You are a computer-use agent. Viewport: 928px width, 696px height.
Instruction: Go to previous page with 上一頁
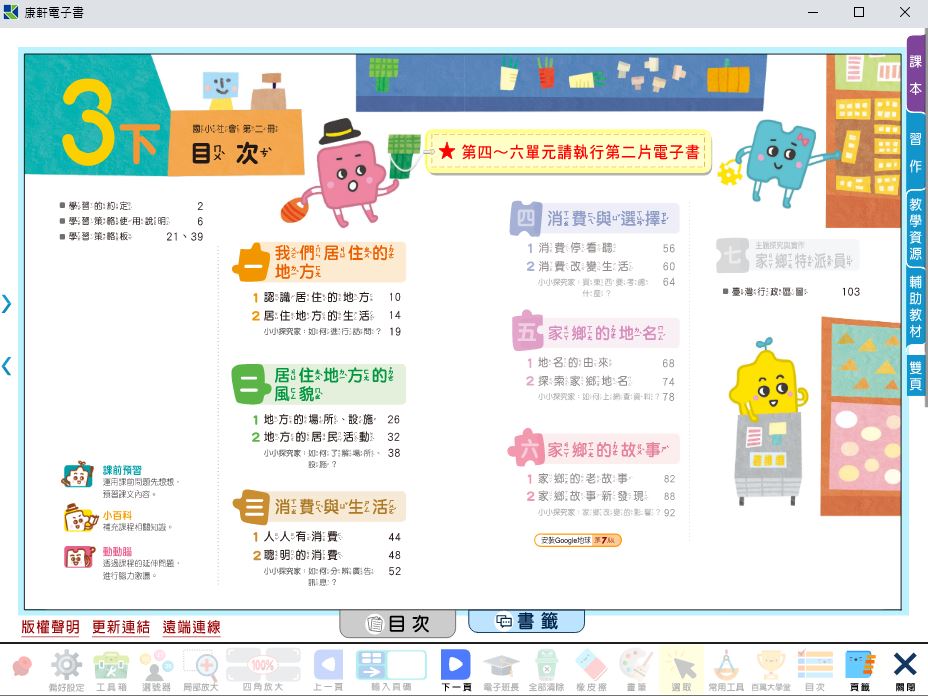pyautogui.click(x=328, y=670)
